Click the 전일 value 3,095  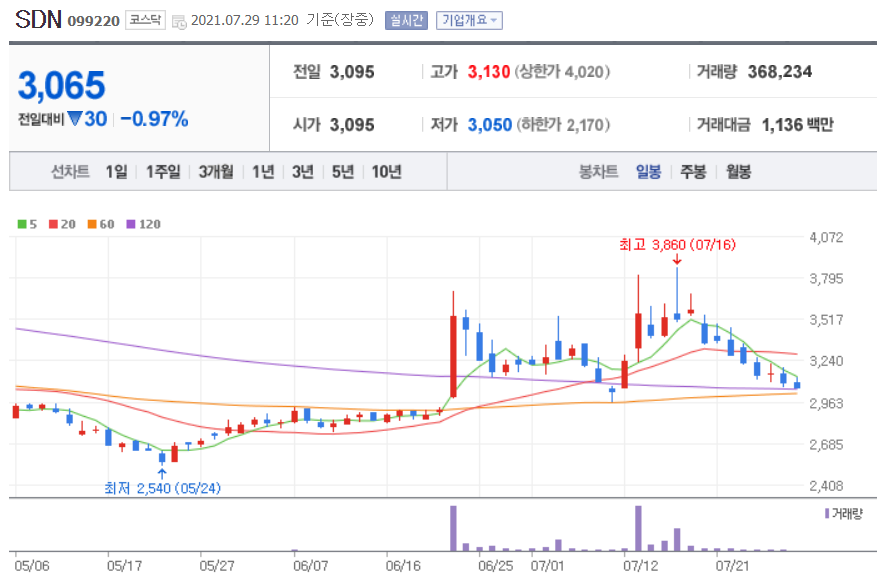[x=352, y=72]
